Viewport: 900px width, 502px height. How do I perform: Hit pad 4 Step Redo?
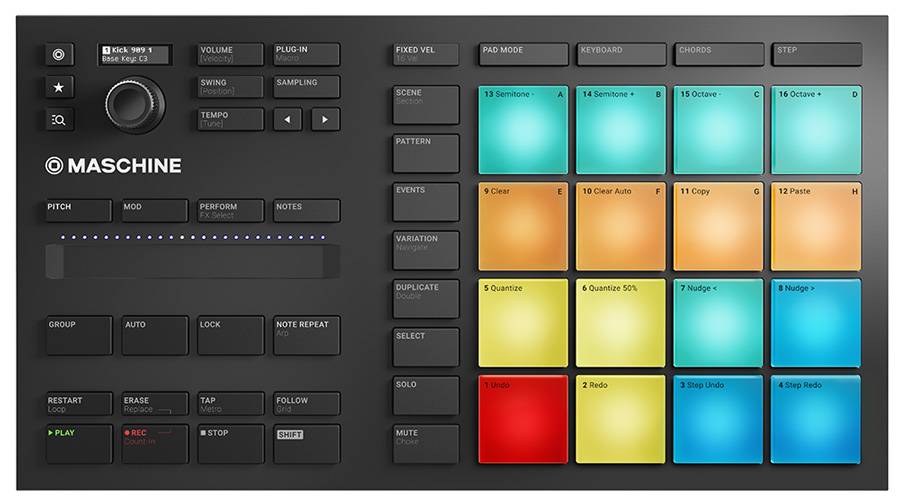[x=816, y=419]
